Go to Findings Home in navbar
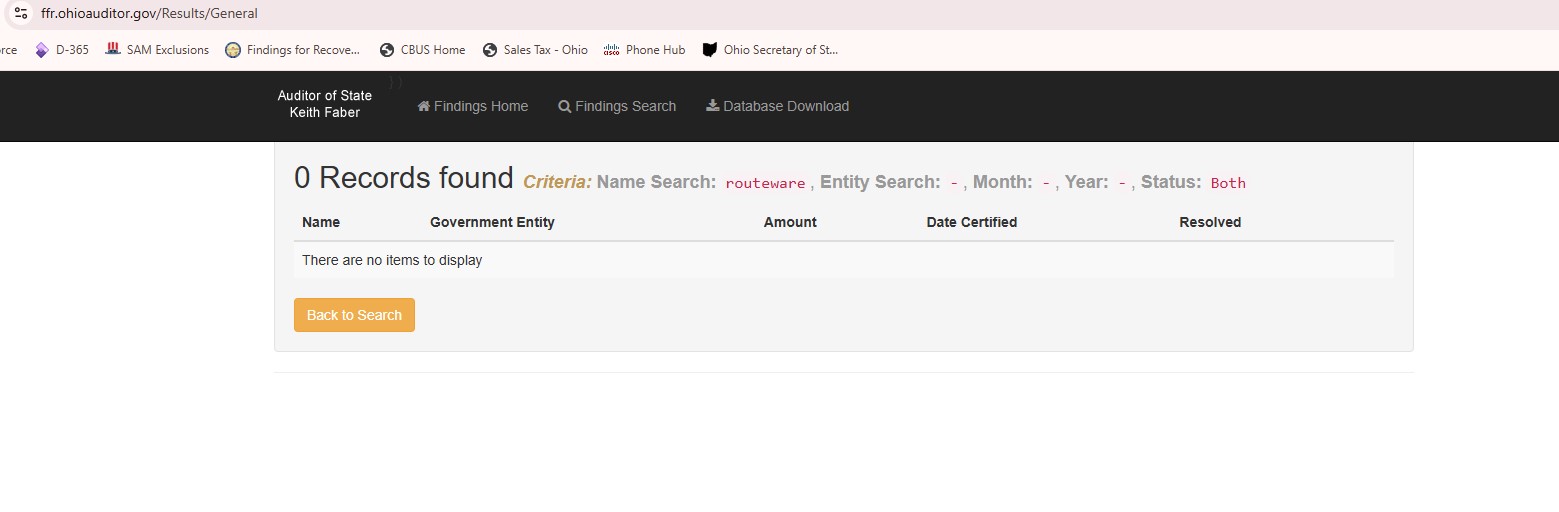Viewport: 1559px width, 512px height. pyautogui.click(x=473, y=106)
